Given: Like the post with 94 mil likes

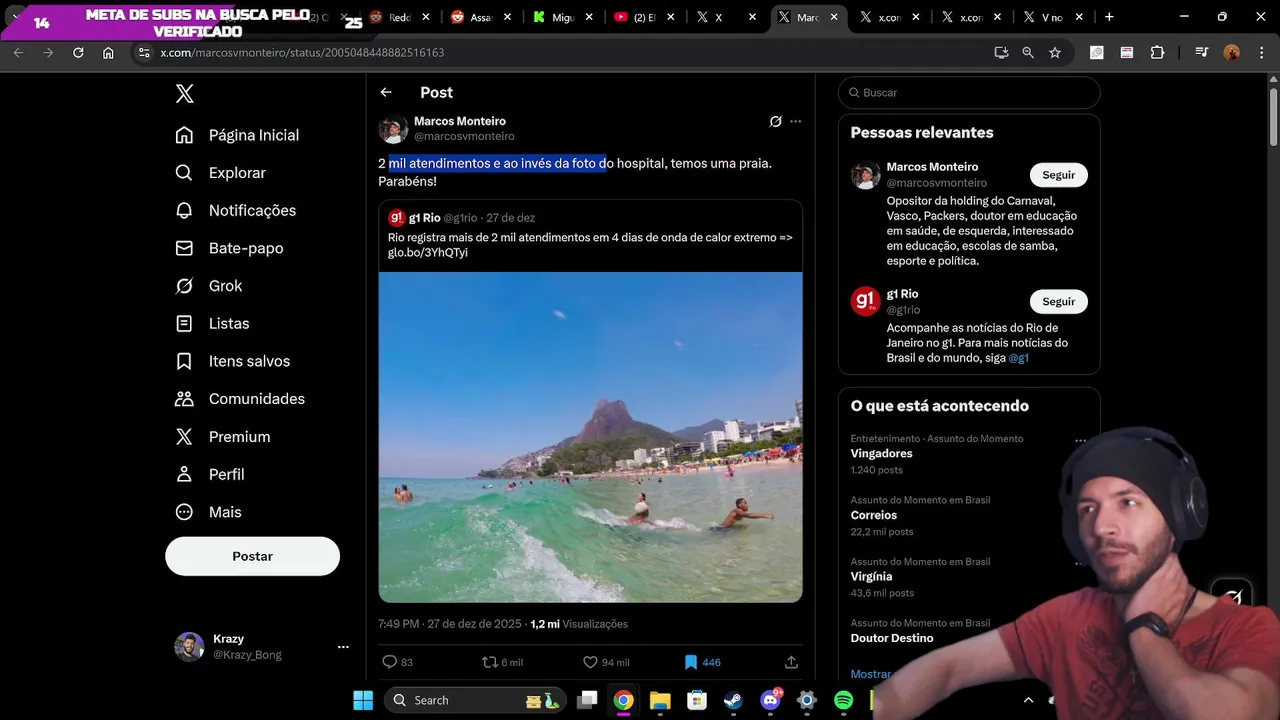Looking at the screenshot, I should [x=590, y=662].
